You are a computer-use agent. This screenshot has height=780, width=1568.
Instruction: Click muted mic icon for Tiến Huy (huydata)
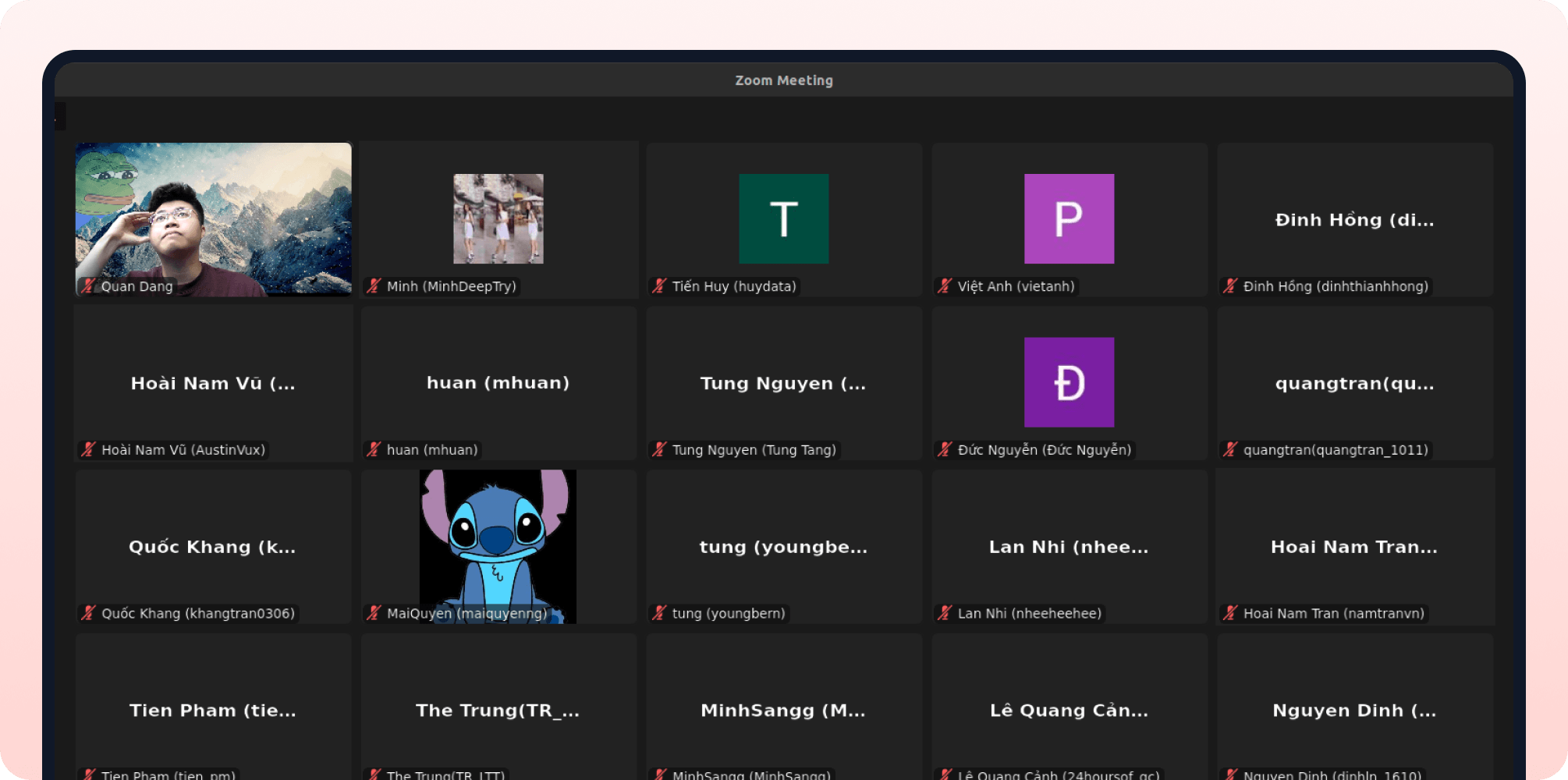pyautogui.click(x=660, y=286)
